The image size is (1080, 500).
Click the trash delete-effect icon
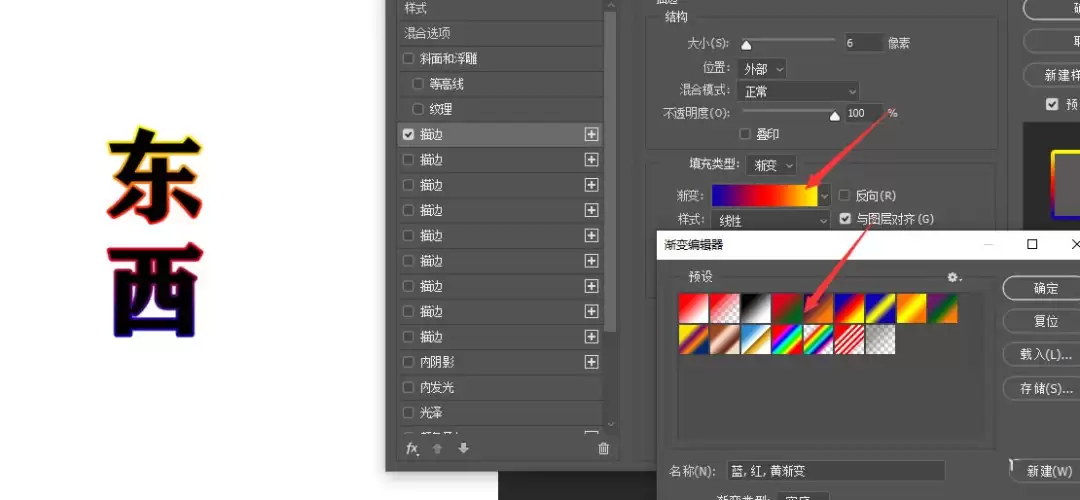[603, 449]
